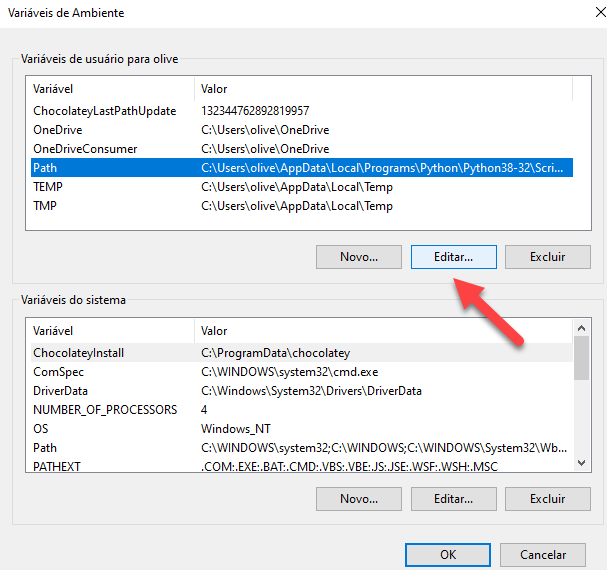Select the OneDriveConsumer user variable row
This screenshot has height=570, width=607.
tap(302, 149)
